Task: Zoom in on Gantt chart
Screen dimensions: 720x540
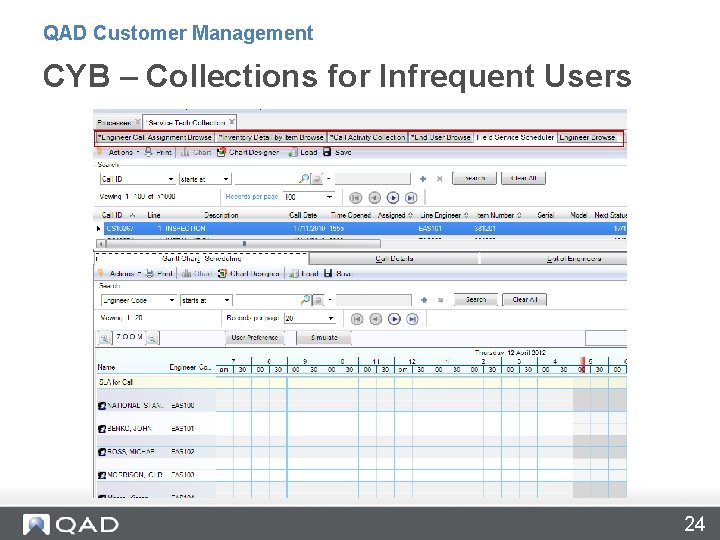Action: [105, 338]
